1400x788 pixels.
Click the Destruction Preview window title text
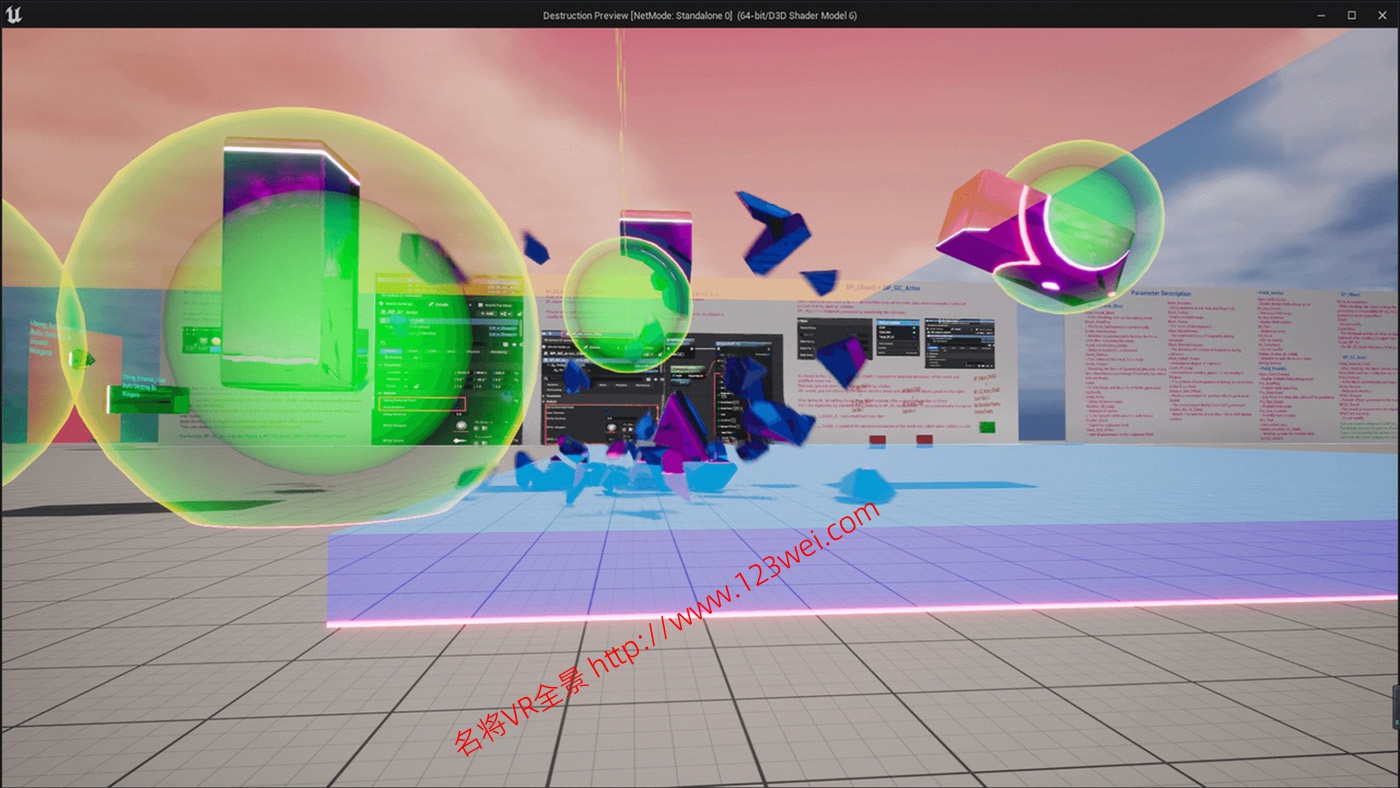pyautogui.click(x=699, y=15)
